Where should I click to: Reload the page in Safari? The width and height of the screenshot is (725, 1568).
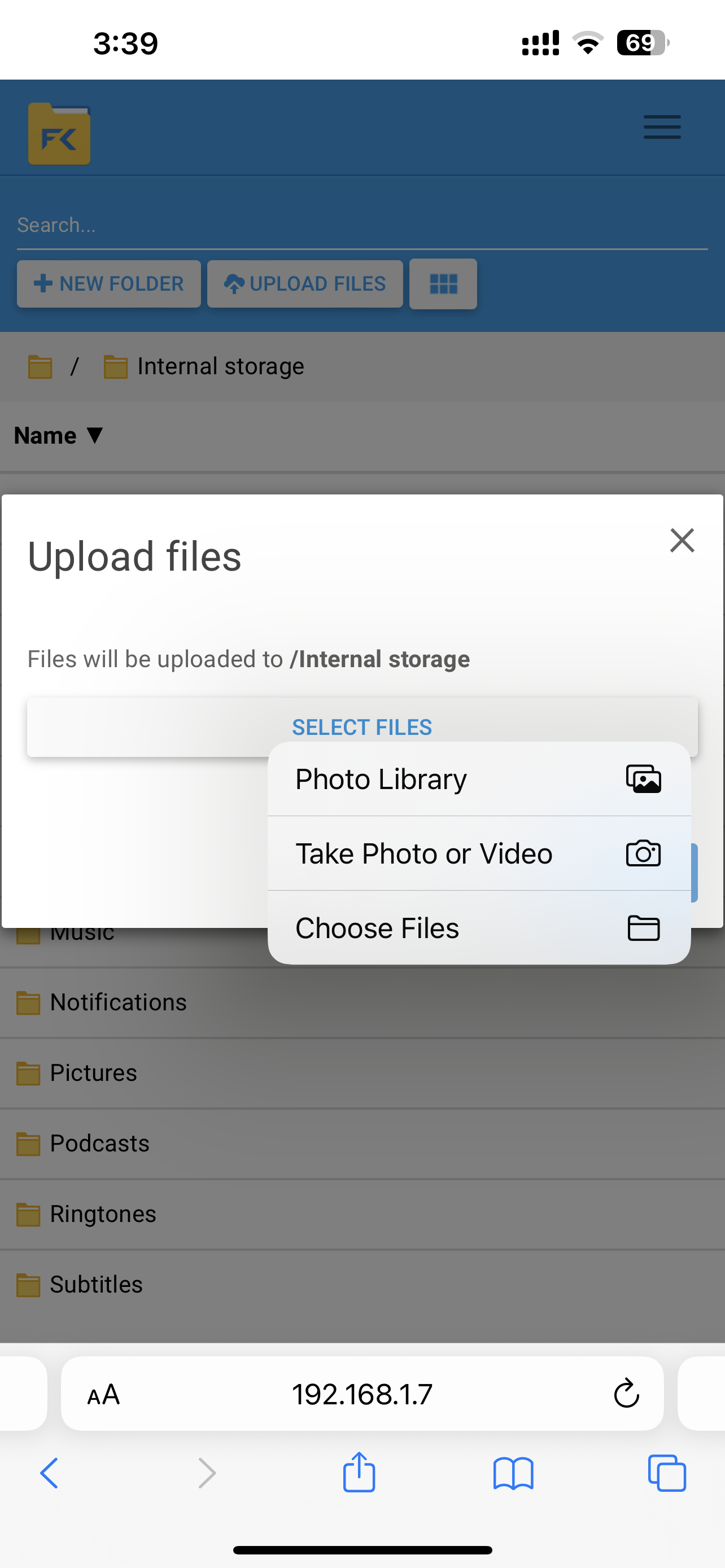tap(626, 1394)
